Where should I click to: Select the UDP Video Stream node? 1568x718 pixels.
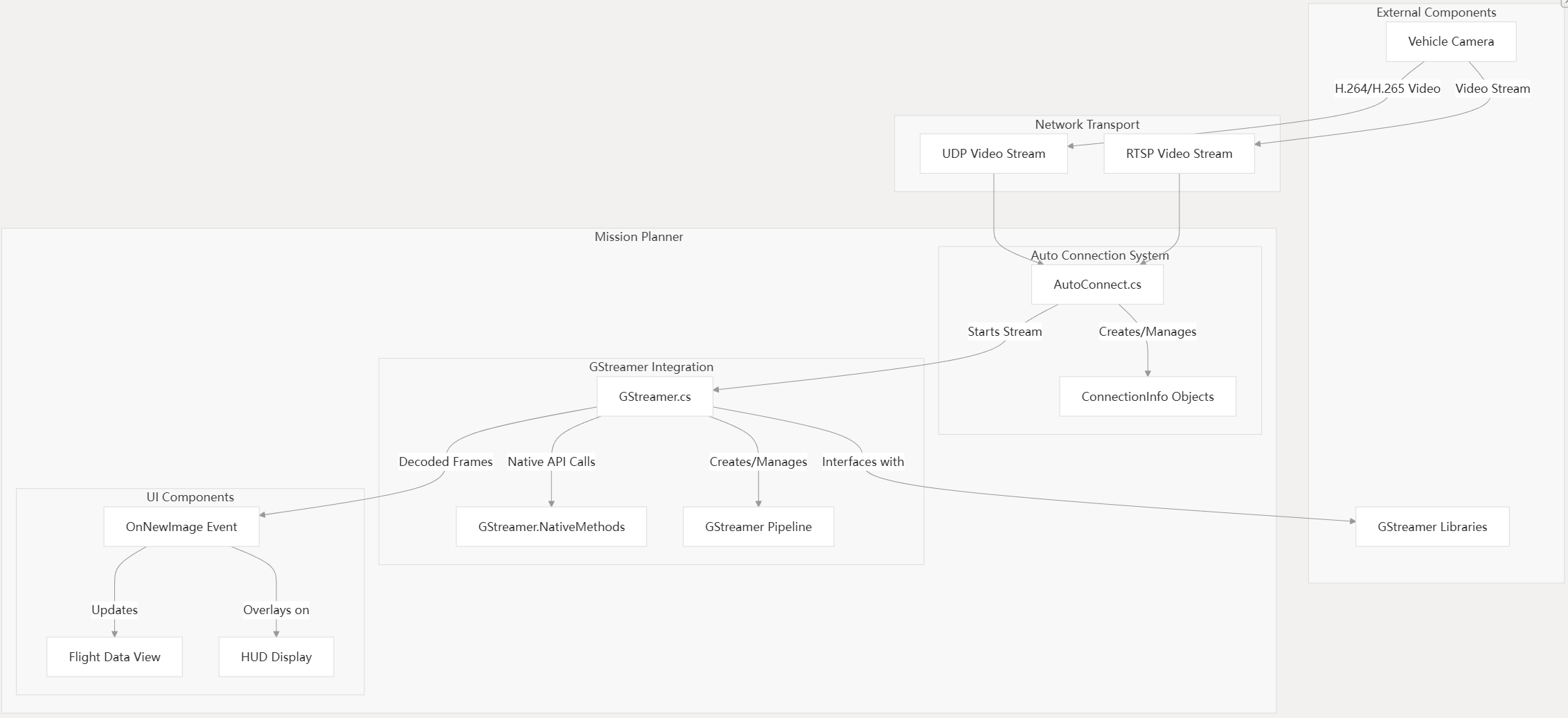[x=993, y=154]
